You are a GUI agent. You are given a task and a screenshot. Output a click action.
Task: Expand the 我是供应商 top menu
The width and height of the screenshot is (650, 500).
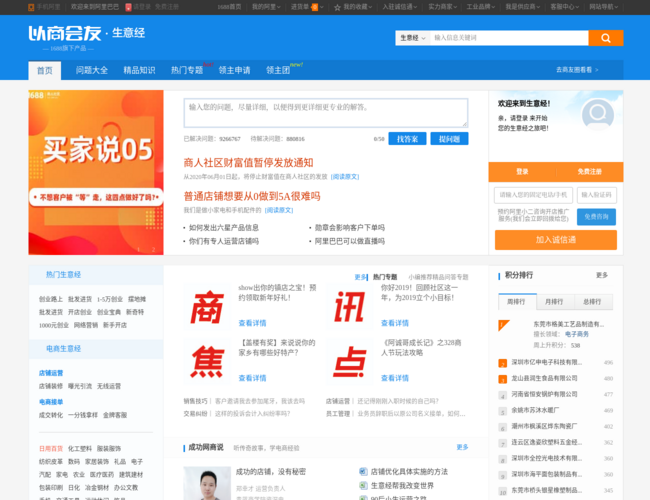522,7
